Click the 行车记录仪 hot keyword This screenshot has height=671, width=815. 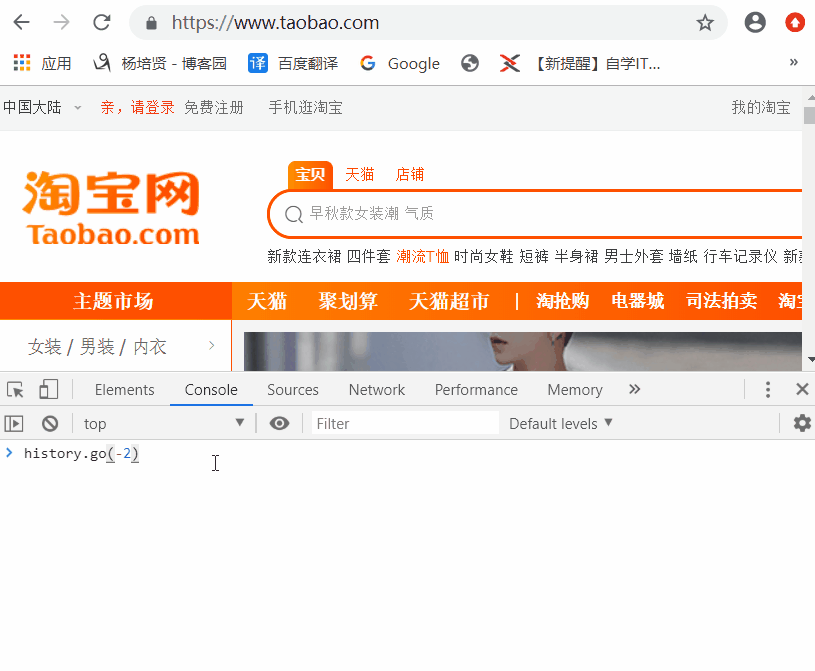(x=740, y=256)
